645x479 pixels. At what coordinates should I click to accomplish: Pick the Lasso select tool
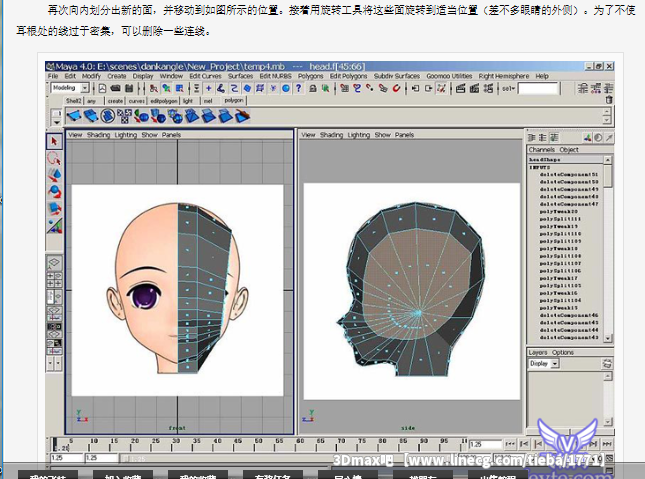[54, 158]
